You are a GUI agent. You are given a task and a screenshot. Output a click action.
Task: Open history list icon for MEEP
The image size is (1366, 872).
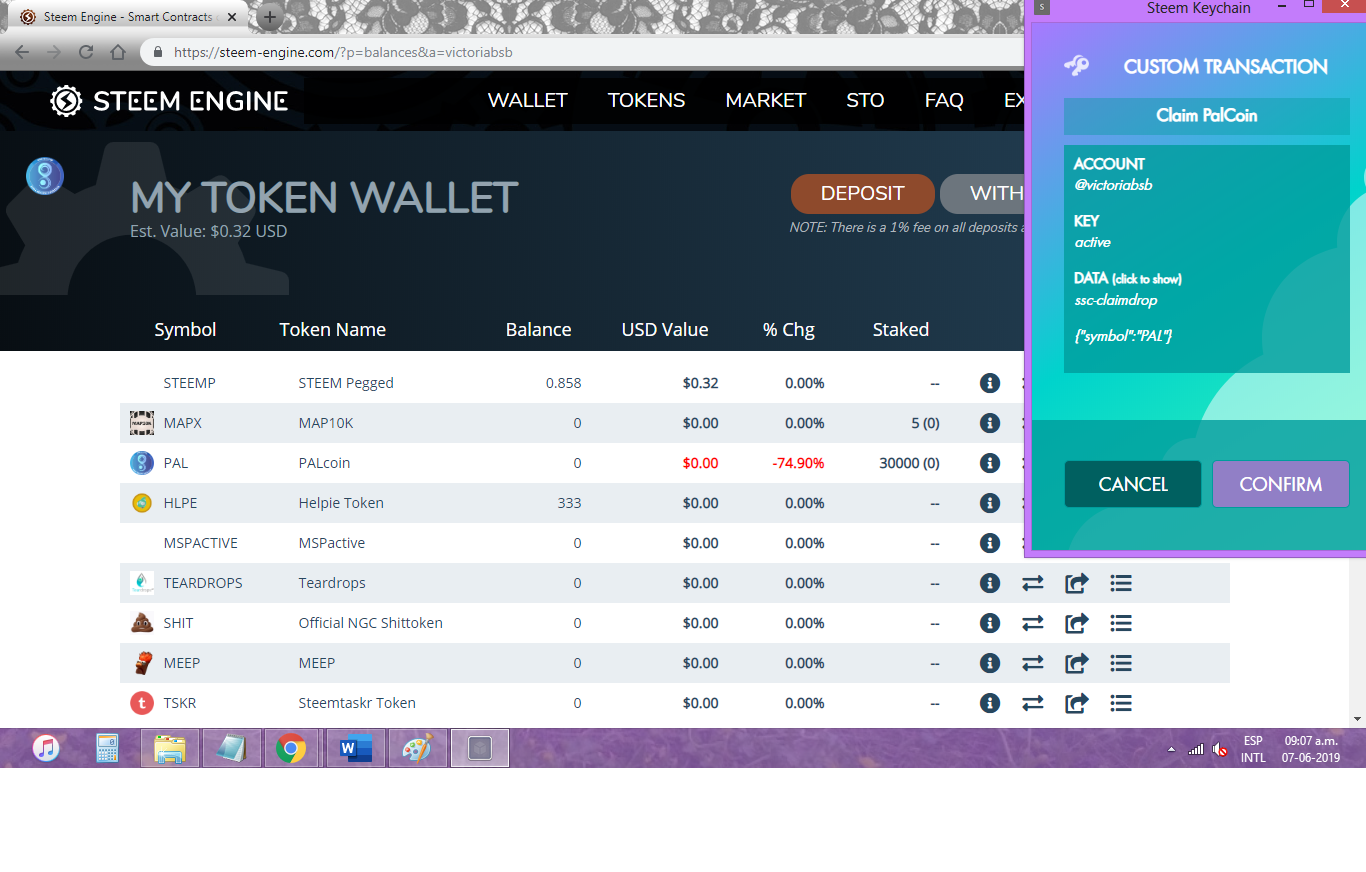[x=1121, y=663]
